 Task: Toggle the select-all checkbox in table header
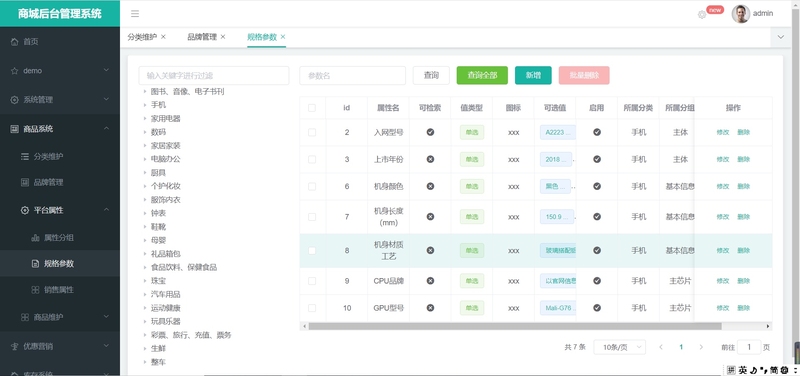coord(312,108)
